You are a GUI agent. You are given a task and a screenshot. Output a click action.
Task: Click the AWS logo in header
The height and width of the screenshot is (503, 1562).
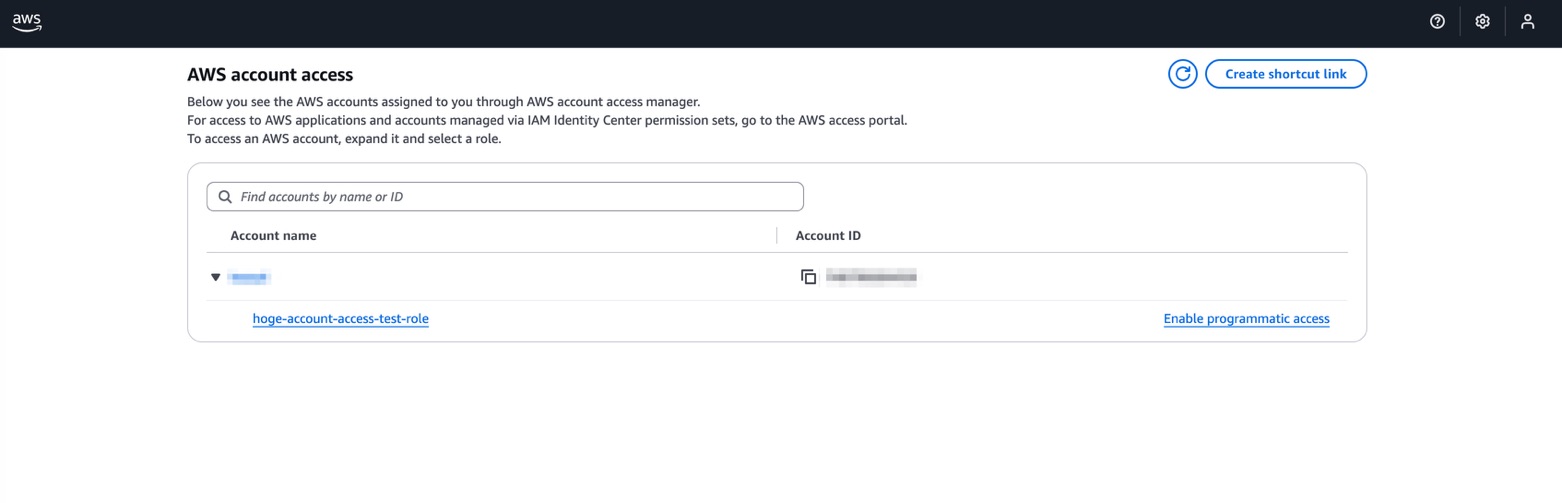pos(27,22)
